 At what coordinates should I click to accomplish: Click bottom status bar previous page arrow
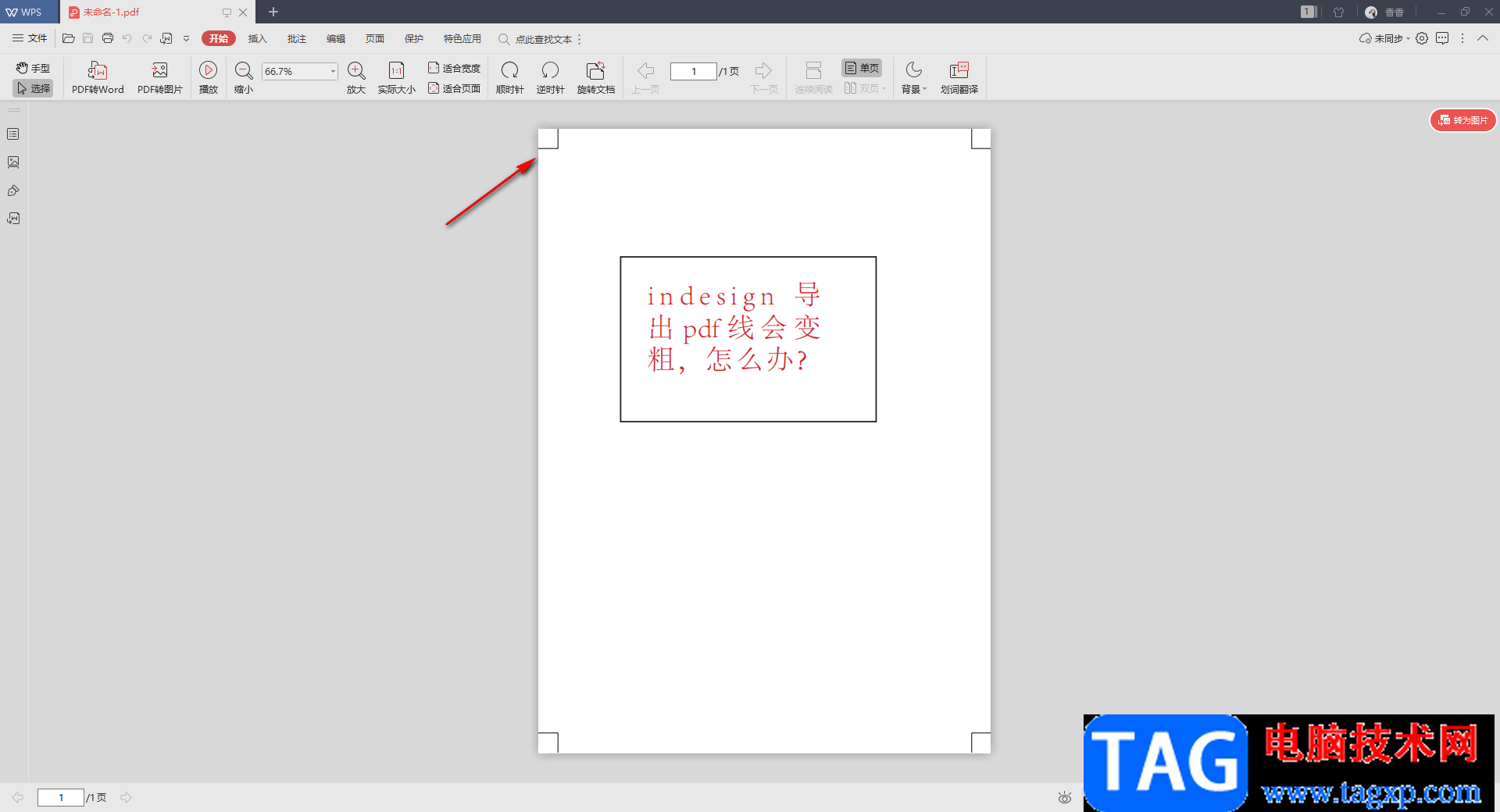tap(17, 797)
